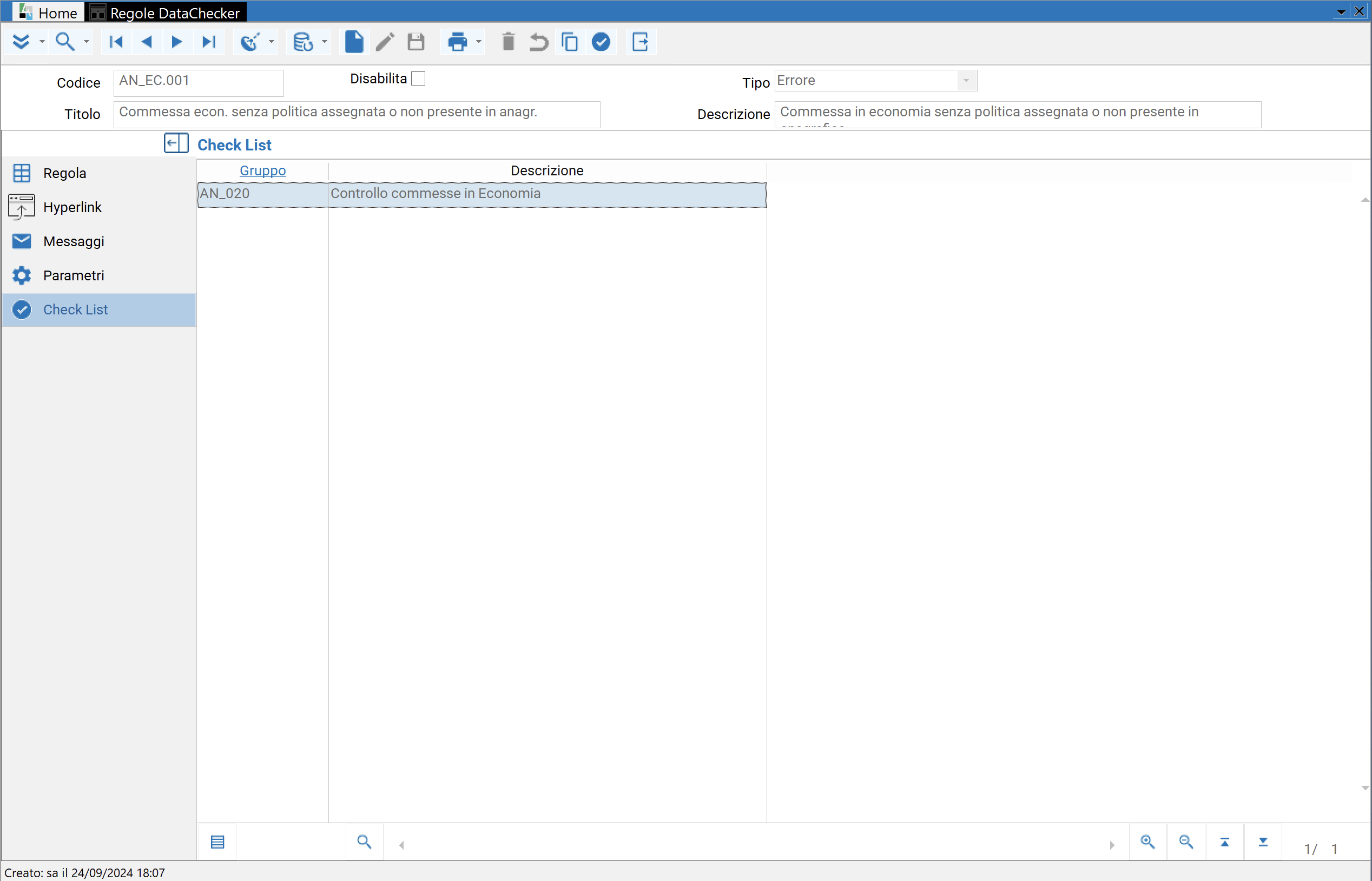Jump to the bottom of the grid with the arrow icon
Image resolution: width=1372 pixels, height=881 pixels.
point(1263,842)
